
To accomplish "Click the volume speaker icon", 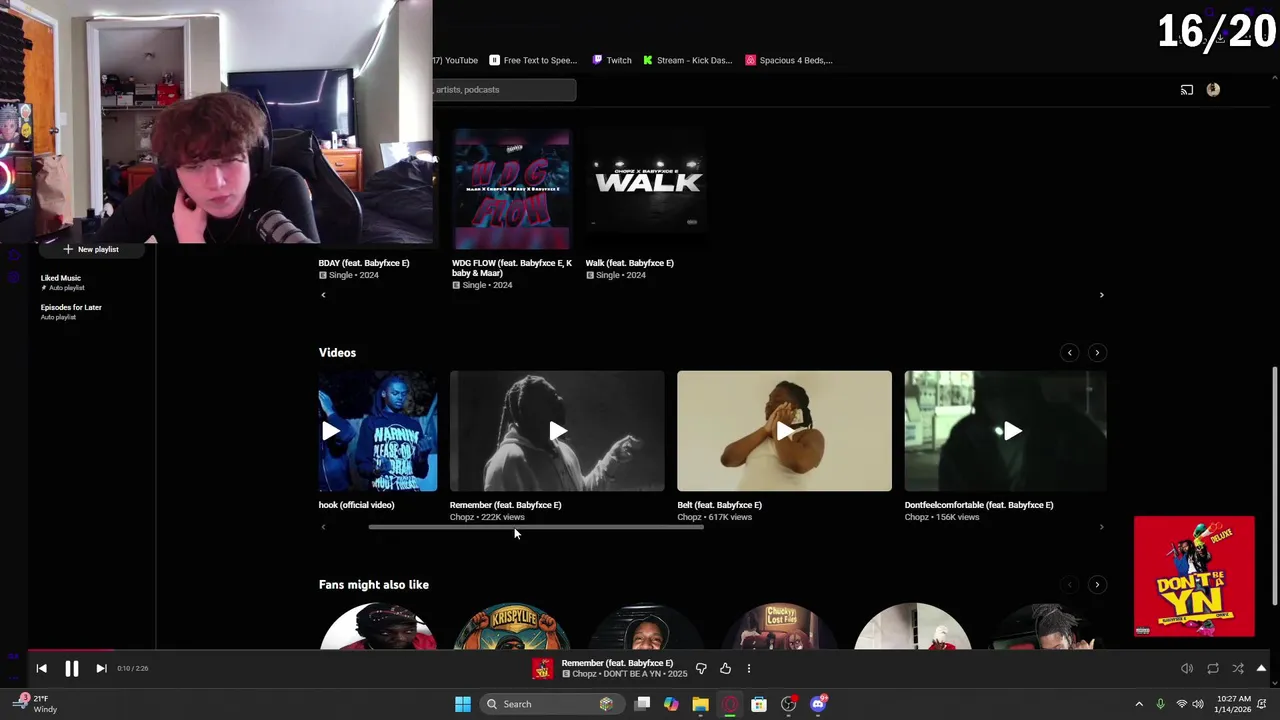I will pos(1187,668).
